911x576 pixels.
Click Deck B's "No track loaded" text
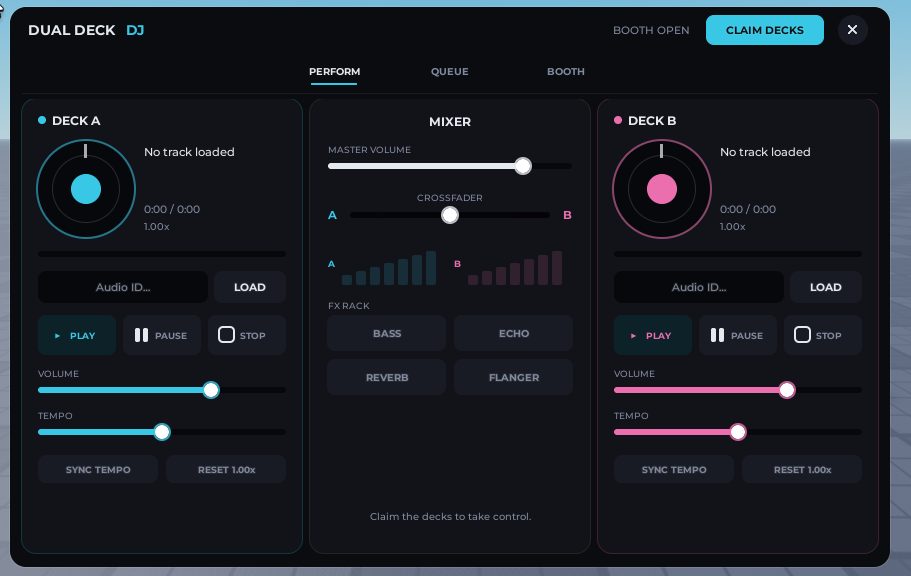[x=765, y=152]
